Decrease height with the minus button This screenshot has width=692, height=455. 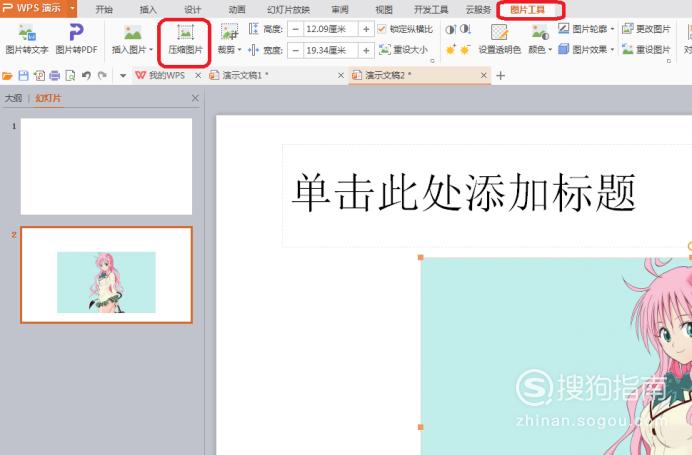click(x=296, y=29)
